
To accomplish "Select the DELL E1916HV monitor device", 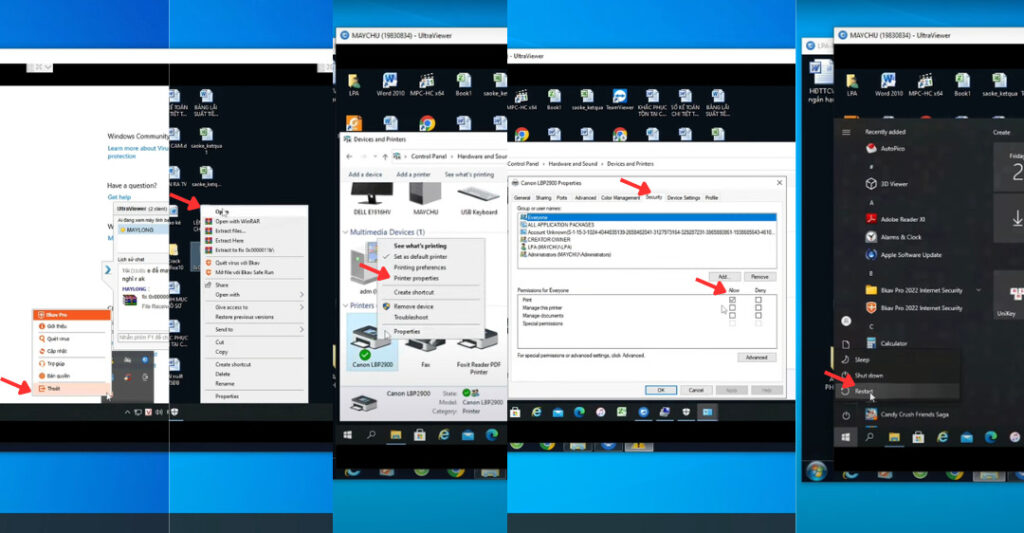I will 372,199.
